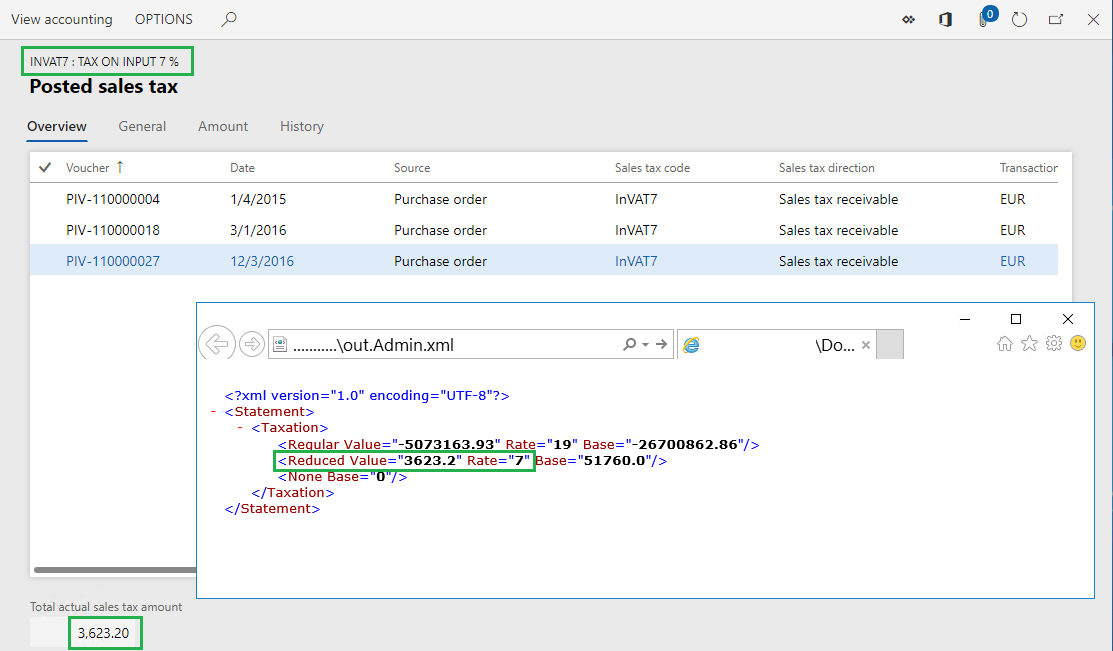Viewport: 1113px width, 651px height.
Task: Open InVAT7 link in selected row
Action: tap(636, 261)
